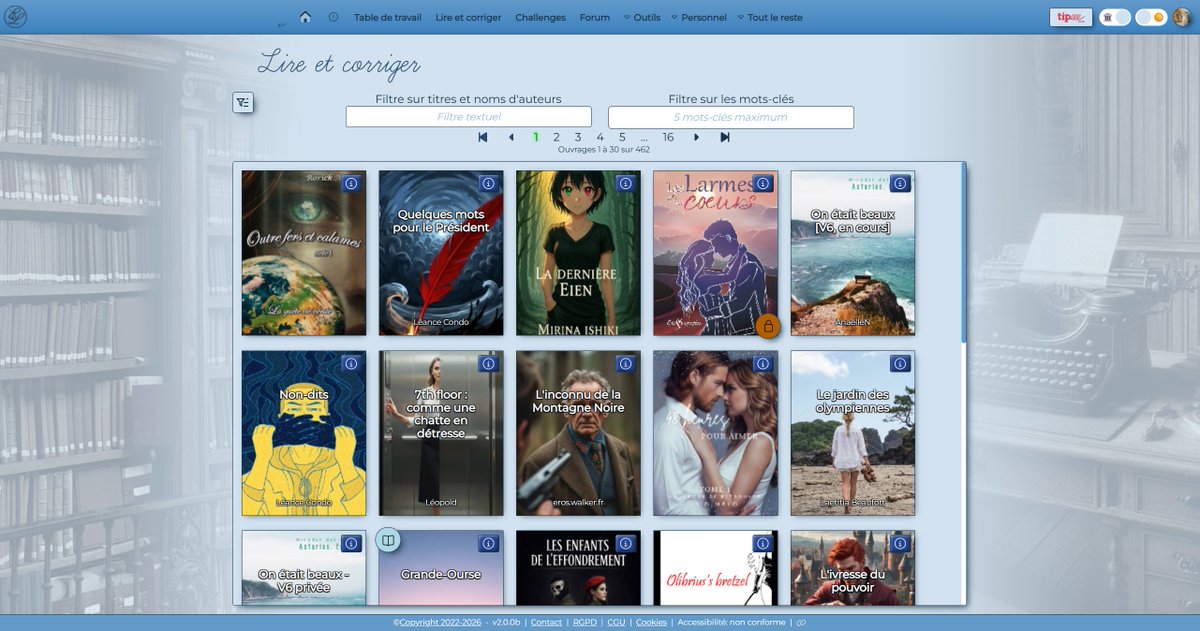The image size is (1200, 631).
Task: Toggle the light/dark theme switch
Action: pos(1151,17)
